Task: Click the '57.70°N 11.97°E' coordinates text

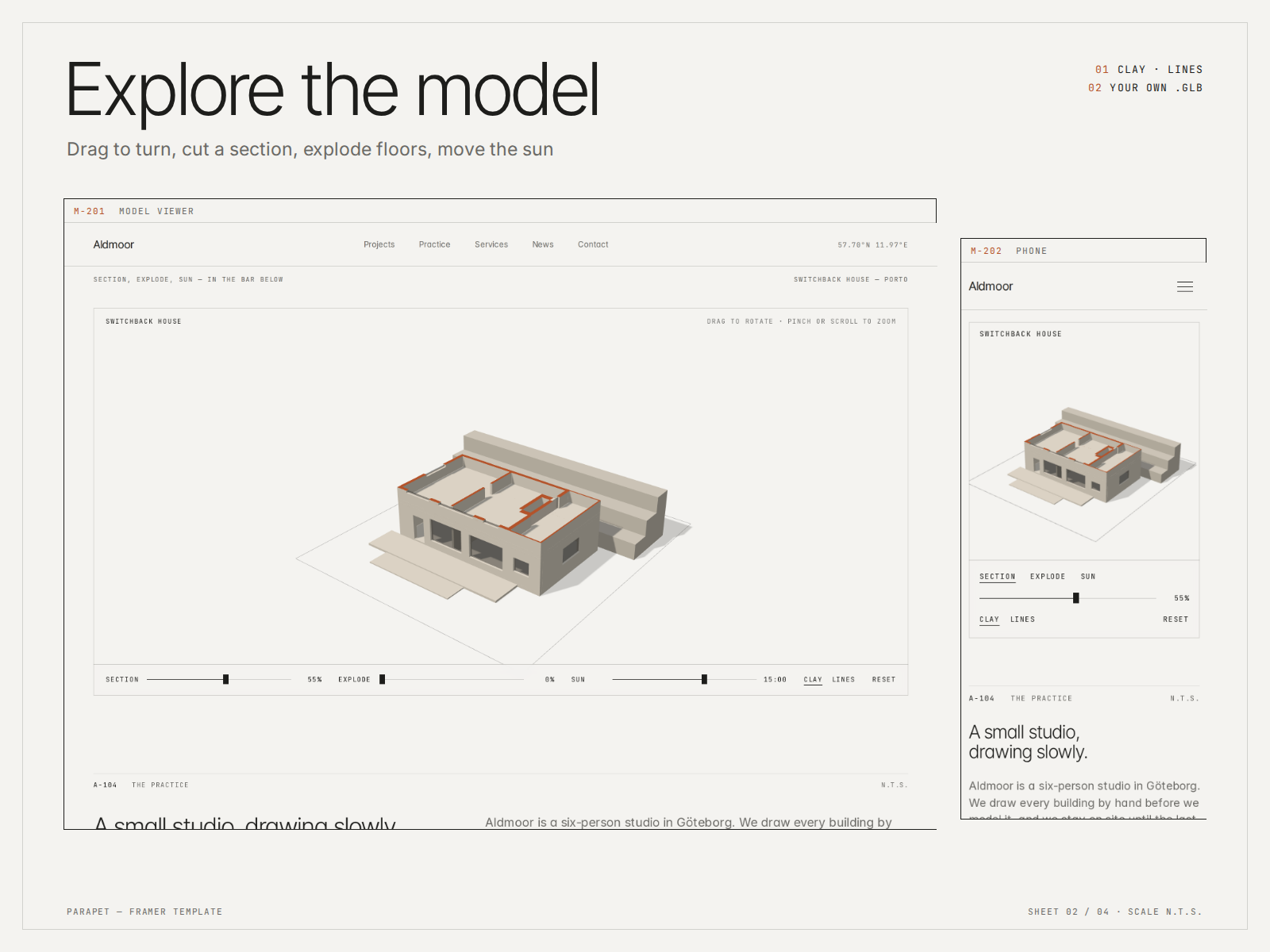Action: pyautogui.click(x=872, y=245)
